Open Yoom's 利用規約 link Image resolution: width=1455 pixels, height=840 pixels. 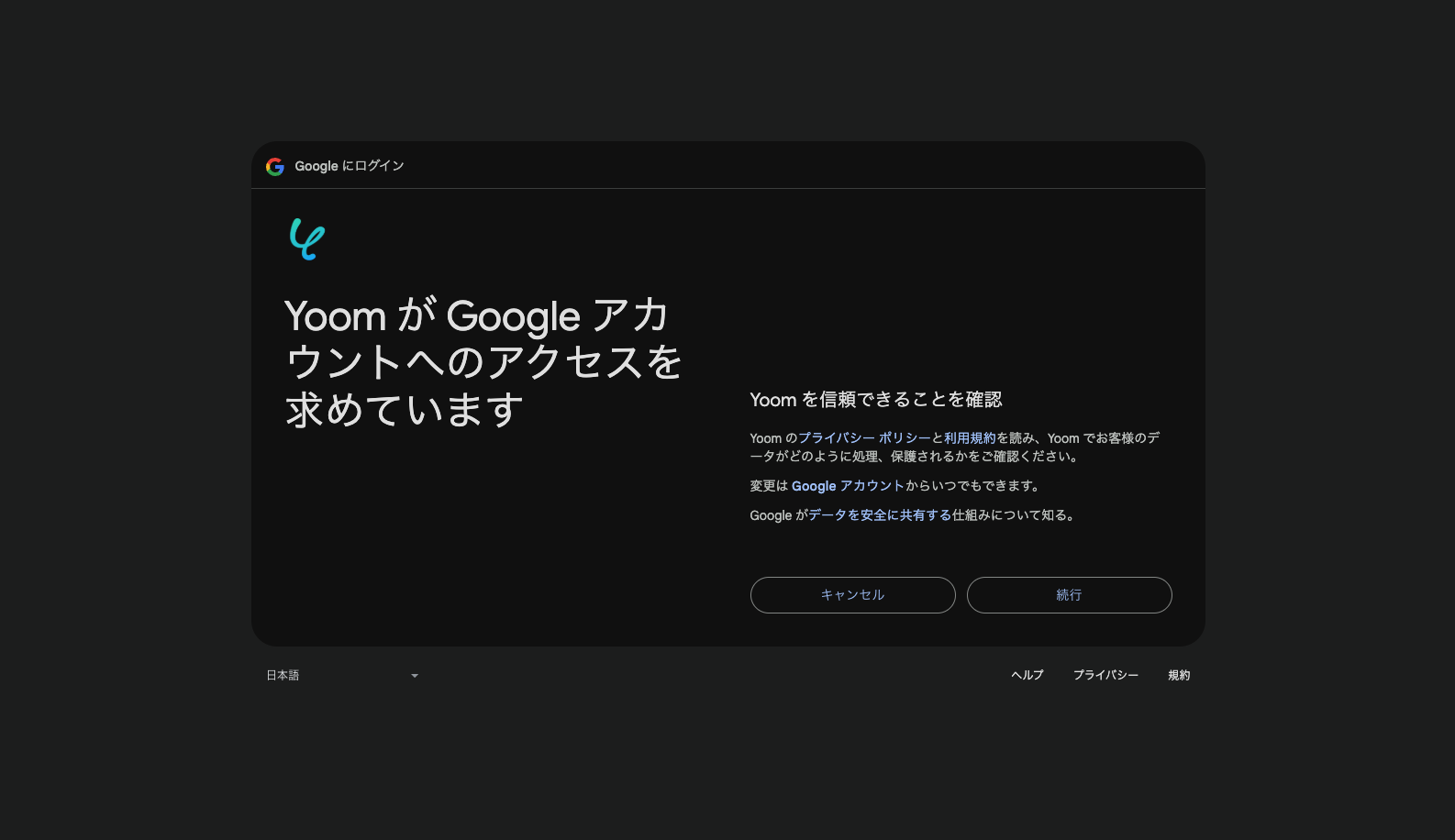969,438
